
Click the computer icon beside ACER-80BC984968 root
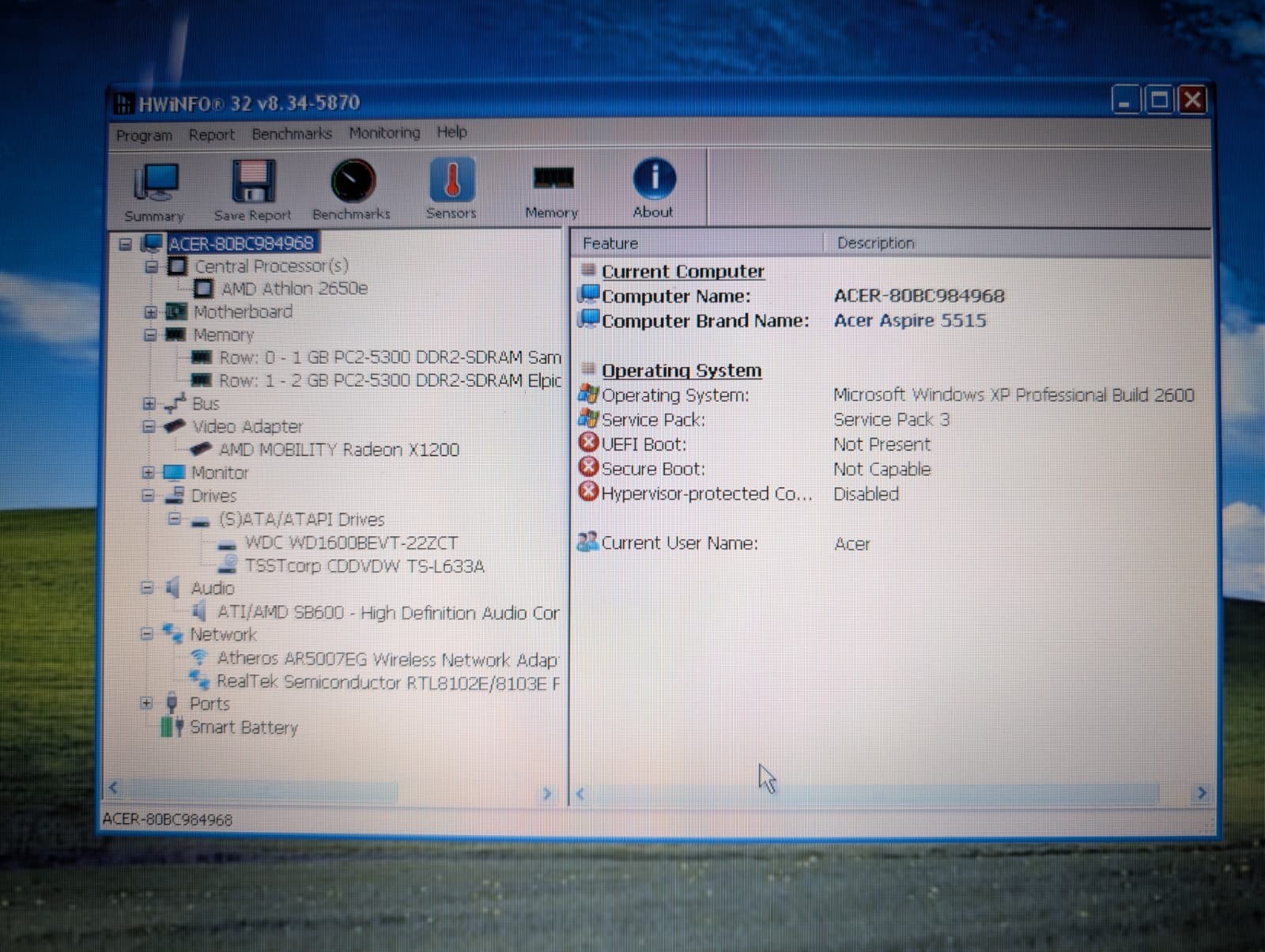152,243
